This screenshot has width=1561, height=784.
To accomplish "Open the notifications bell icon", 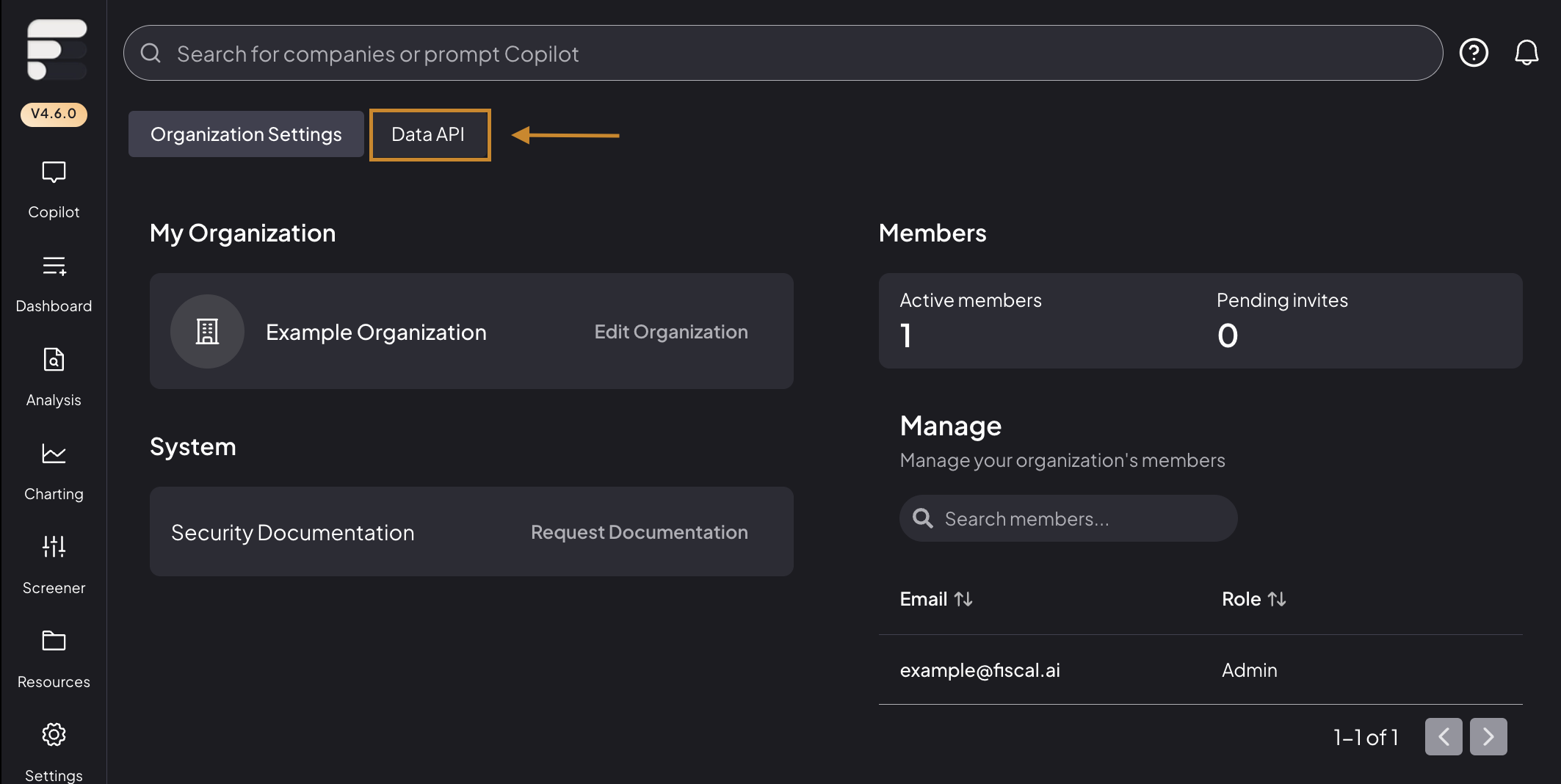I will click(x=1526, y=53).
